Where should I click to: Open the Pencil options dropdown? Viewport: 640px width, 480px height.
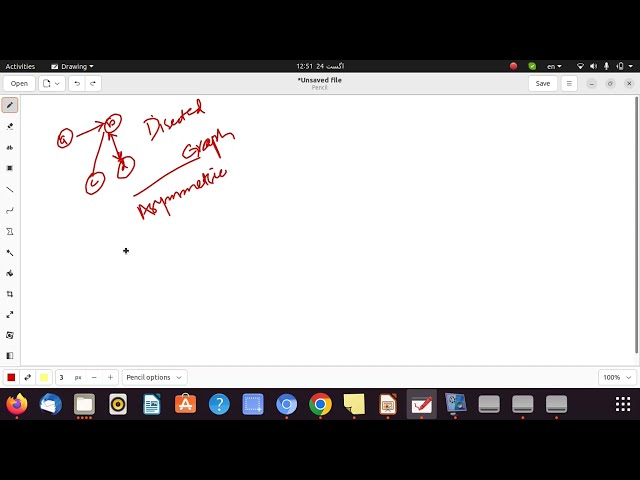click(x=154, y=377)
